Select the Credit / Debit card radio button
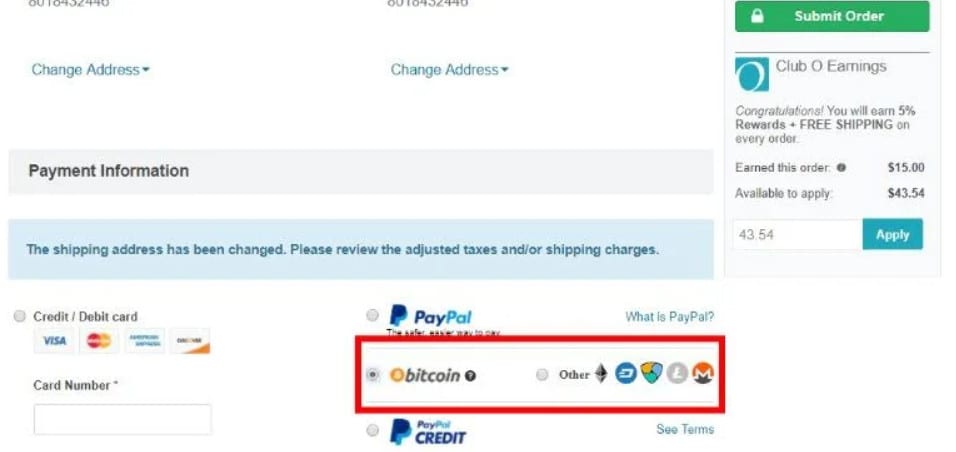The width and height of the screenshot is (956, 452). click(20, 316)
